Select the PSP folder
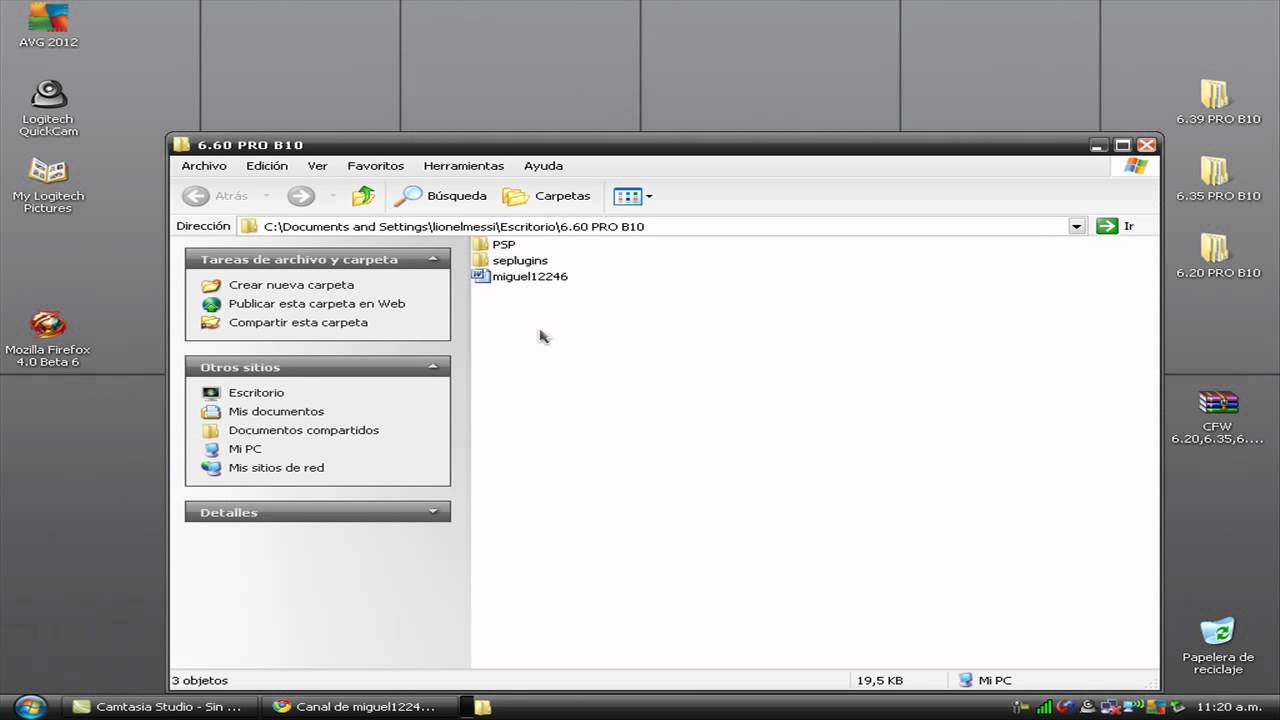The height and width of the screenshot is (720, 1280). coord(494,244)
